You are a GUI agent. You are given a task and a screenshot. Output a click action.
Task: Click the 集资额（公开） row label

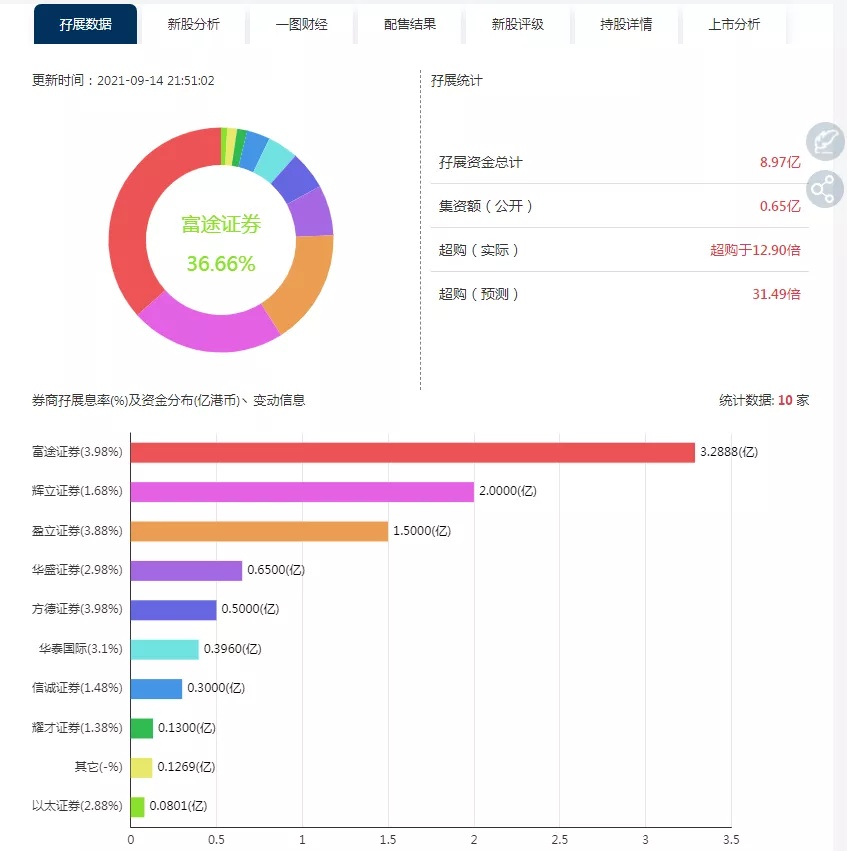click(x=487, y=206)
